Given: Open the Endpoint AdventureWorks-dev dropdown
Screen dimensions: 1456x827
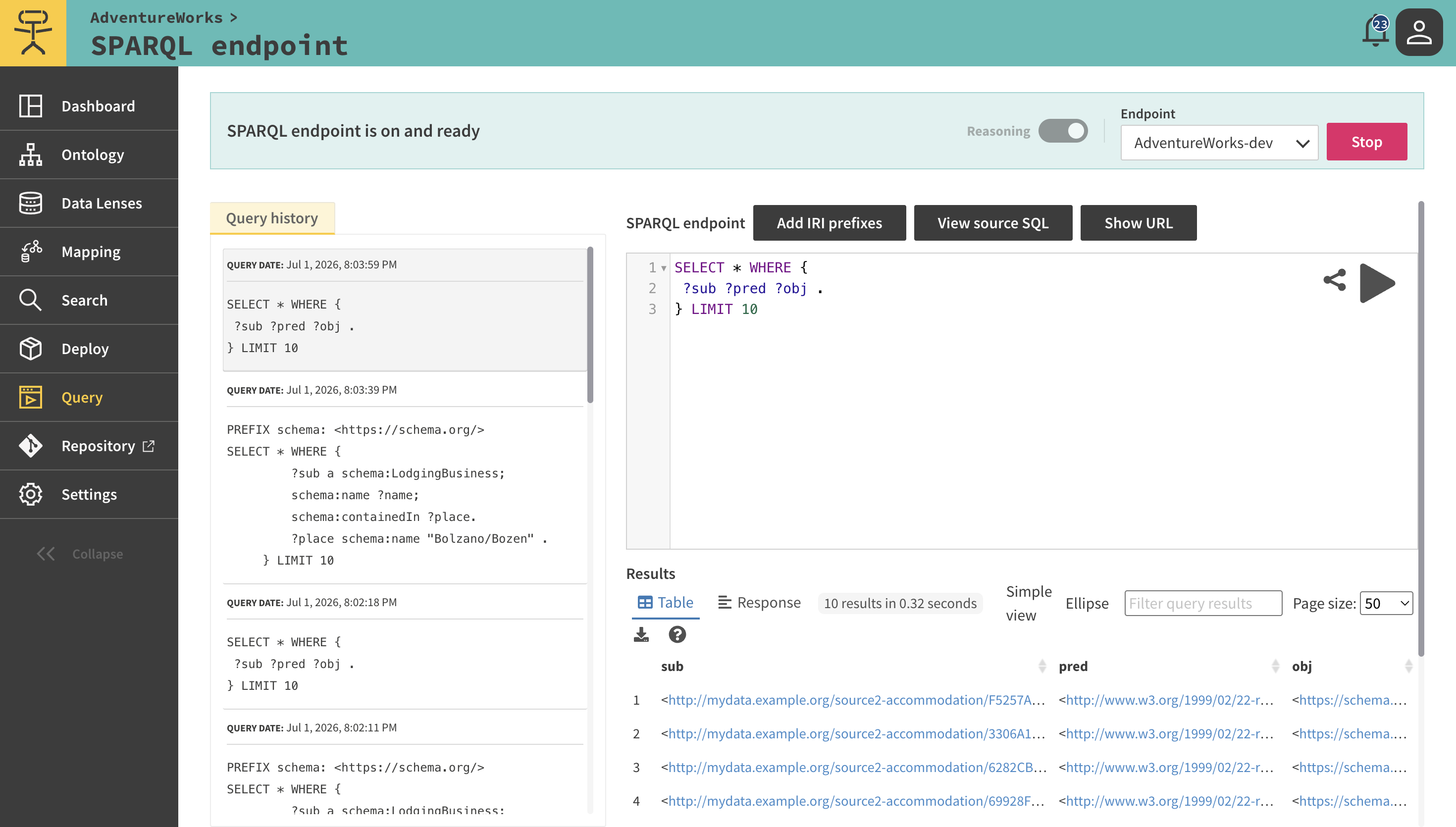Looking at the screenshot, I should 1219,143.
